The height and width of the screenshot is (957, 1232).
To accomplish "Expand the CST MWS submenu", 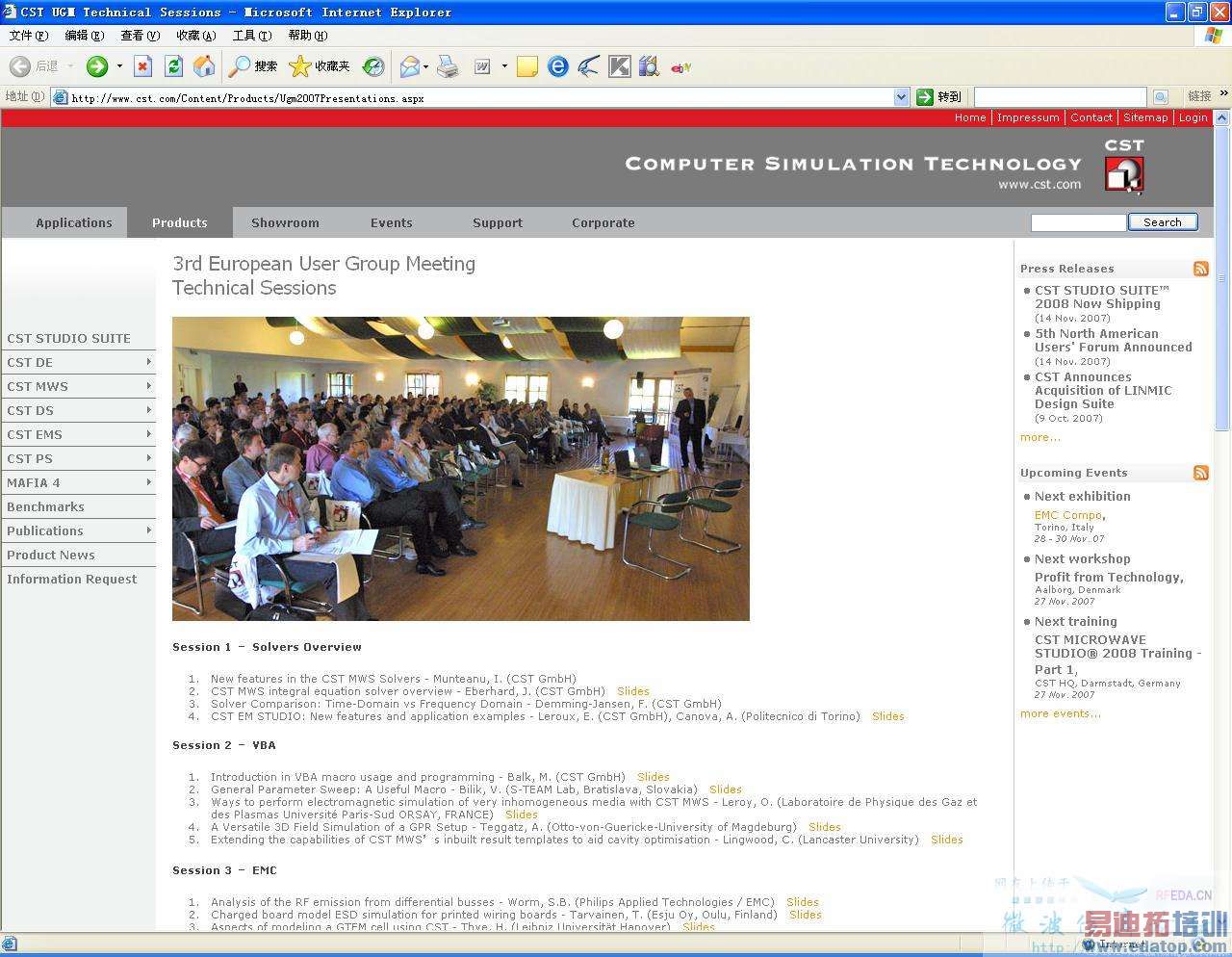I will click(149, 386).
